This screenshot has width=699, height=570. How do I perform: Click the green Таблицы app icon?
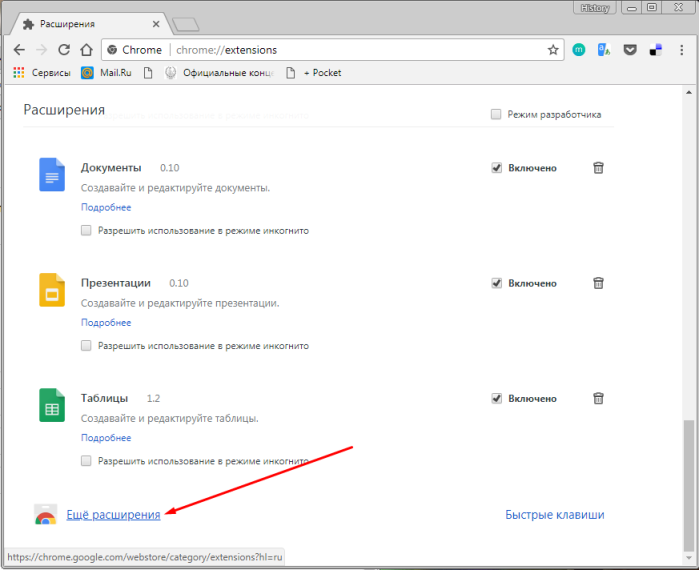click(52, 405)
